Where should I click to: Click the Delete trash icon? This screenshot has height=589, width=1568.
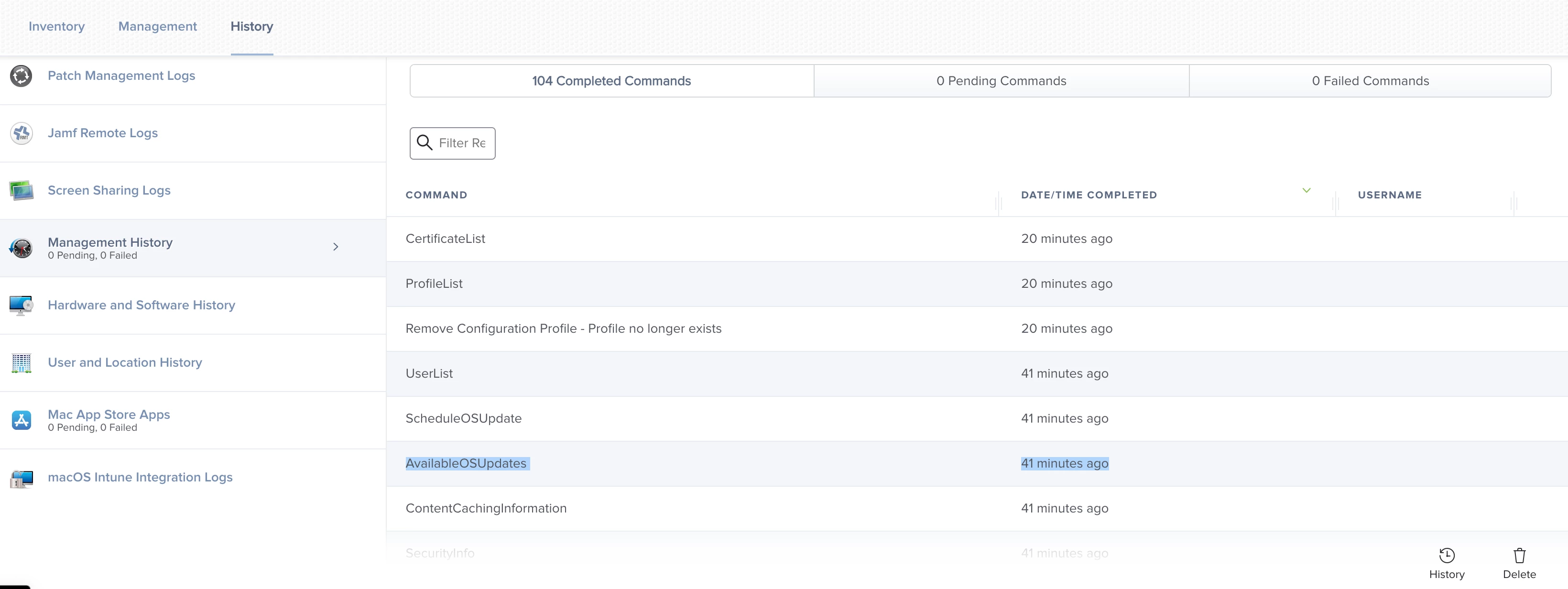[1519, 556]
